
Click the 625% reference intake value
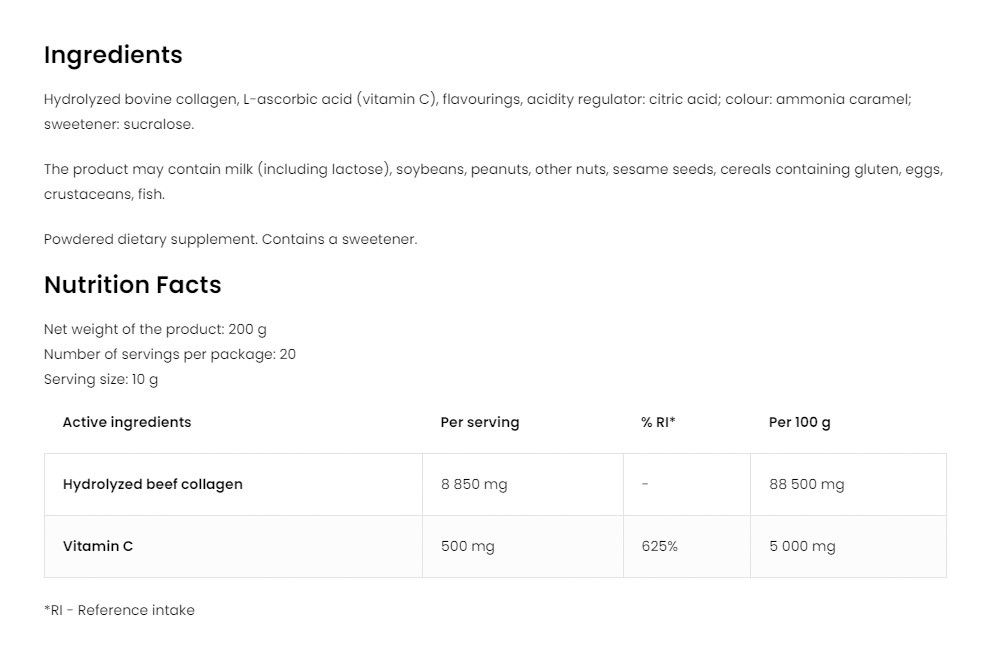[659, 546]
